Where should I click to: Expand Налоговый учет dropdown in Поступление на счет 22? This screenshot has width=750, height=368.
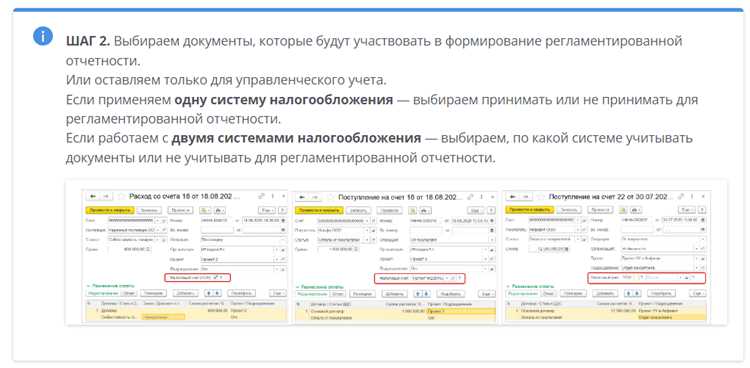pyautogui.click(x=680, y=278)
